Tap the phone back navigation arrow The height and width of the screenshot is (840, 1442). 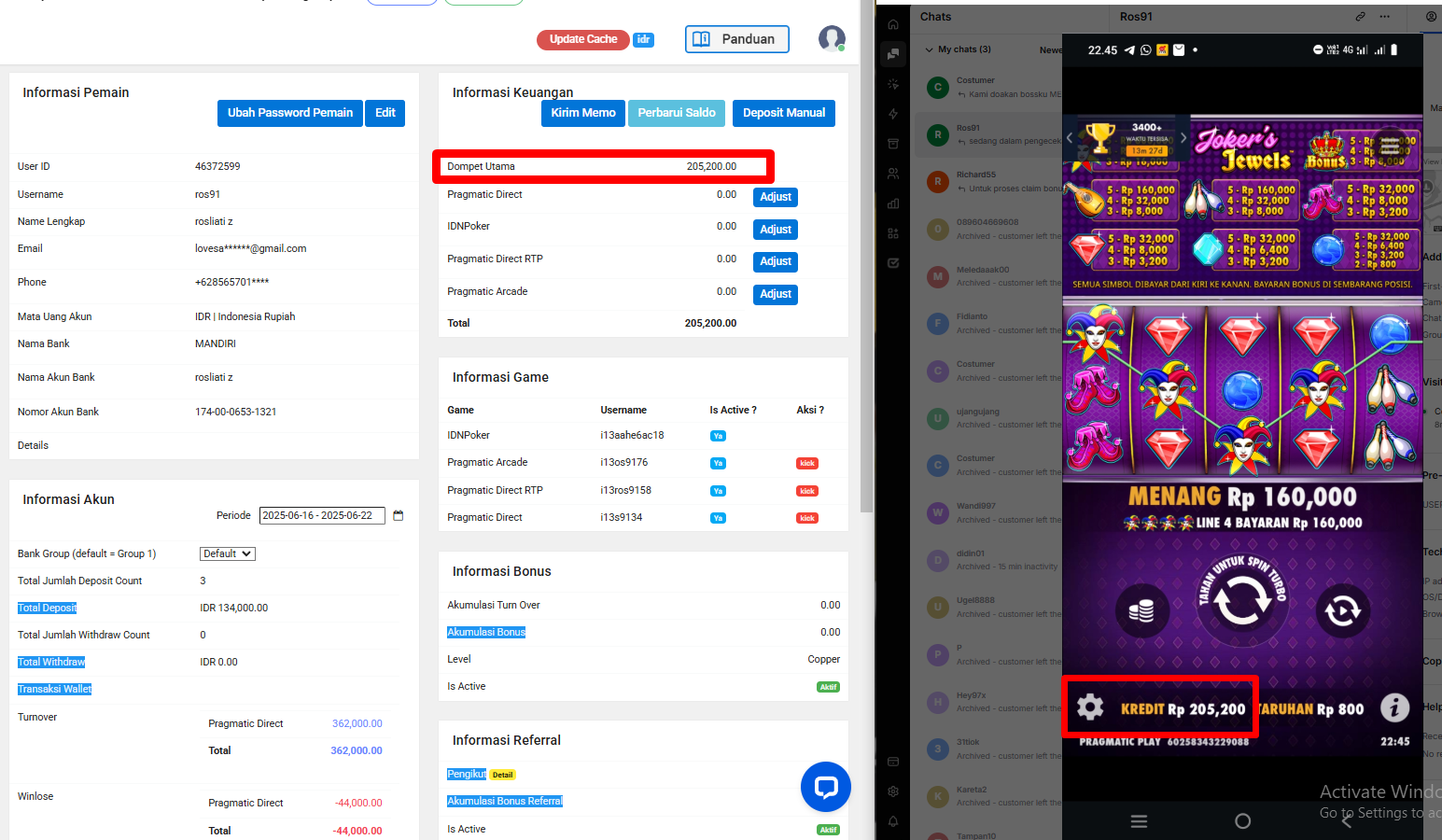[x=1346, y=821]
